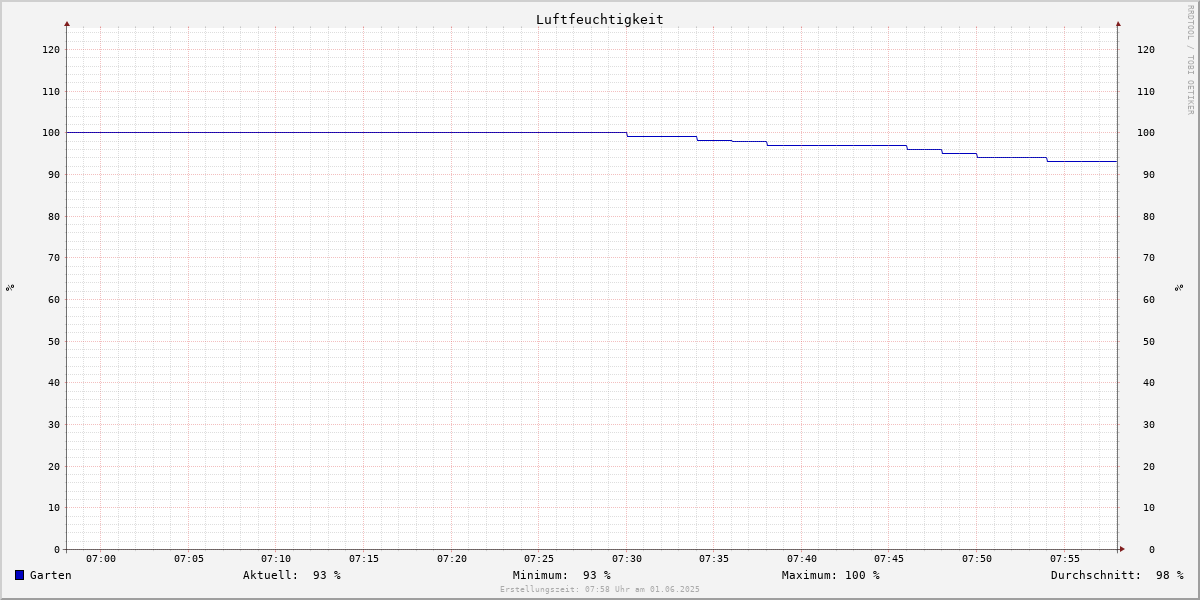Click the 07:00 time axis label
This screenshot has width=1200, height=600.
101,559
